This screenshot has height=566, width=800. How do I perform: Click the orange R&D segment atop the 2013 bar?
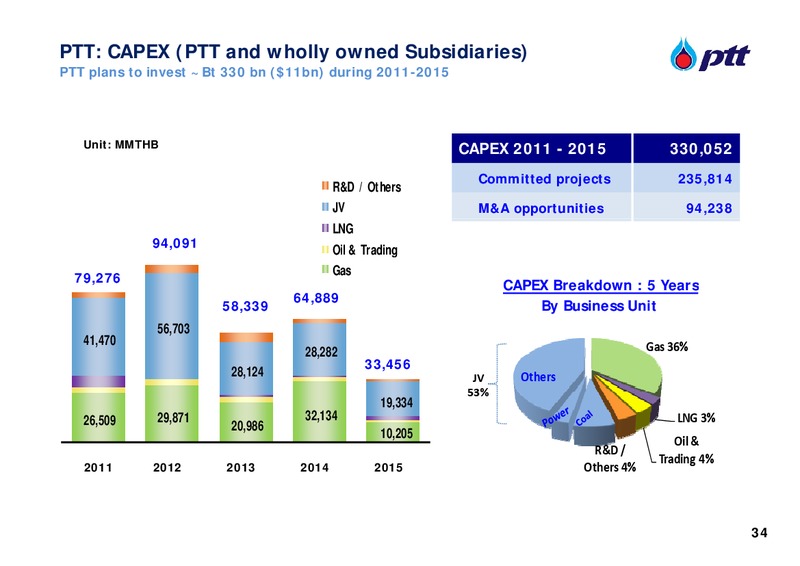(x=246, y=337)
